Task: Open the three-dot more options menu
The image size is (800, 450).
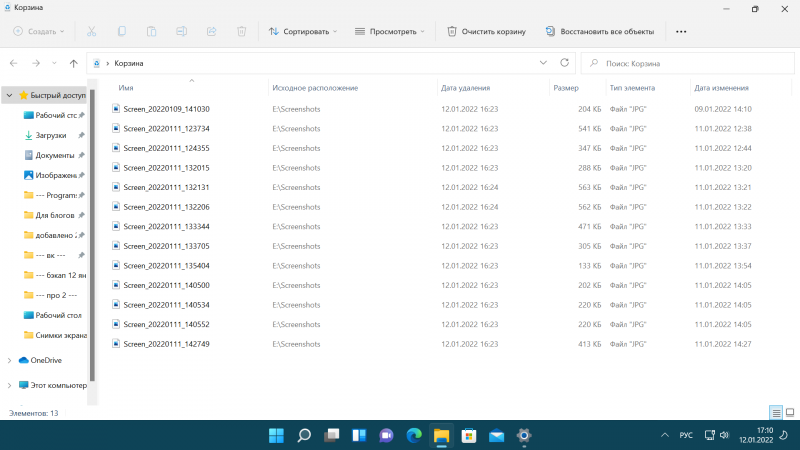Action: pos(681,31)
